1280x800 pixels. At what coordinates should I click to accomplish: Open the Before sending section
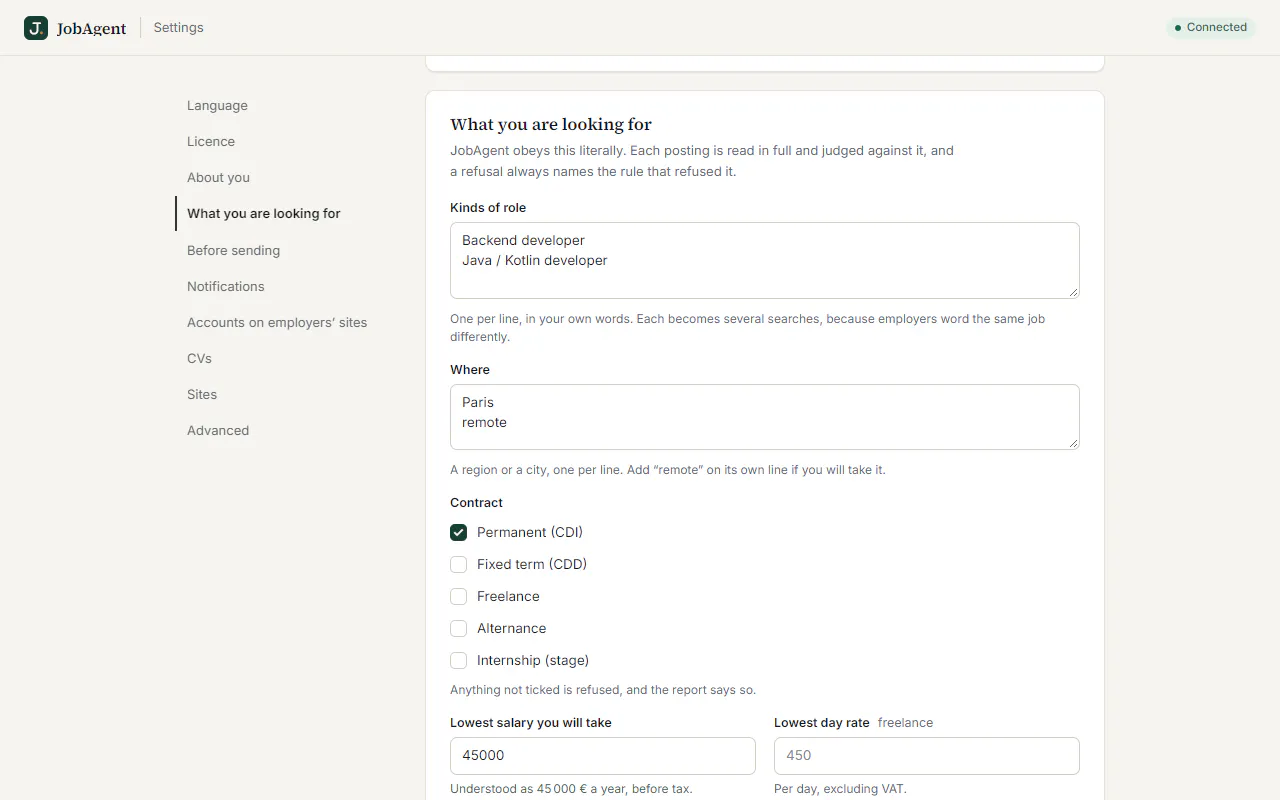click(x=233, y=250)
